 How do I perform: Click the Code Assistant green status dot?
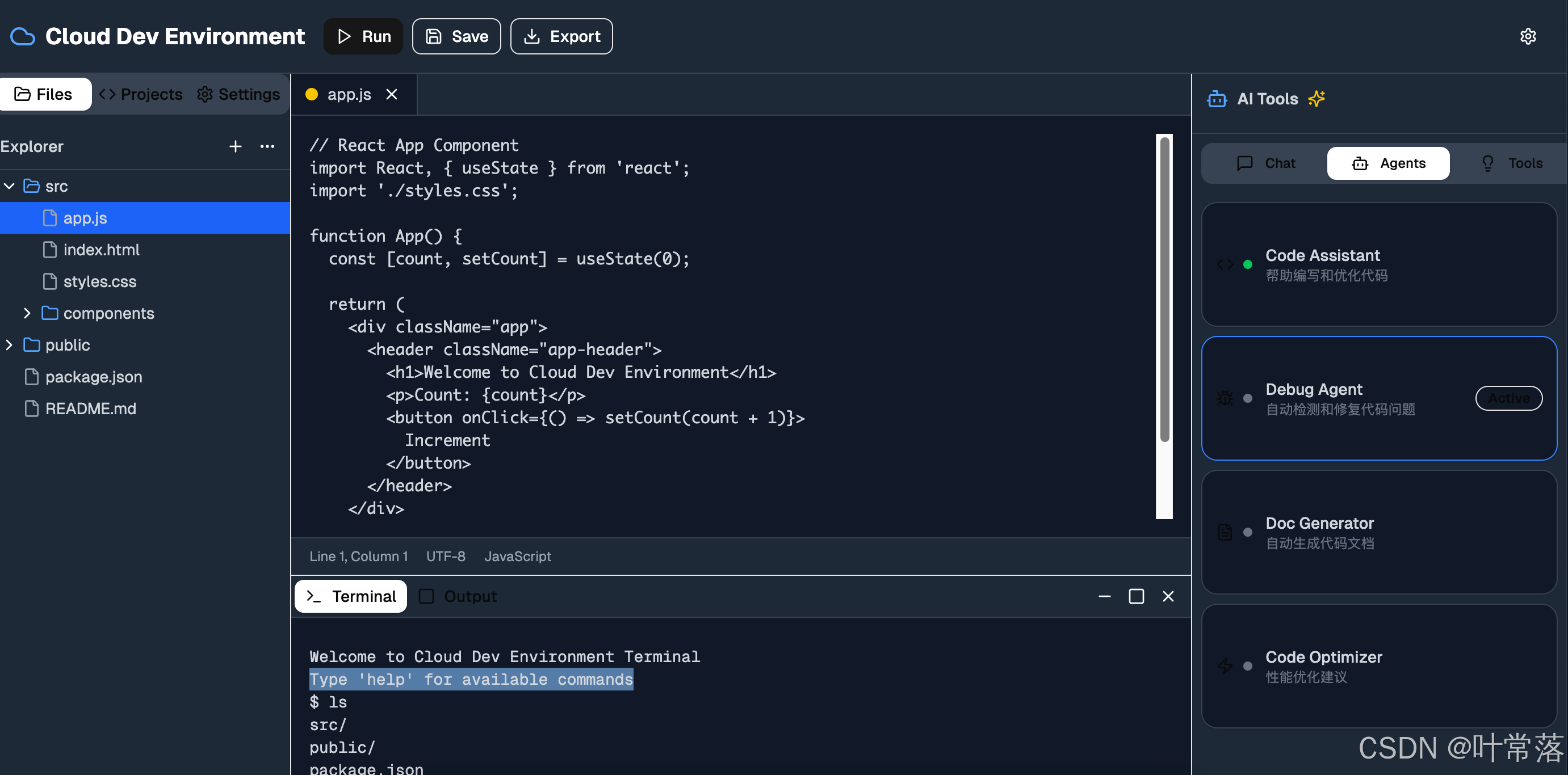coord(1247,264)
